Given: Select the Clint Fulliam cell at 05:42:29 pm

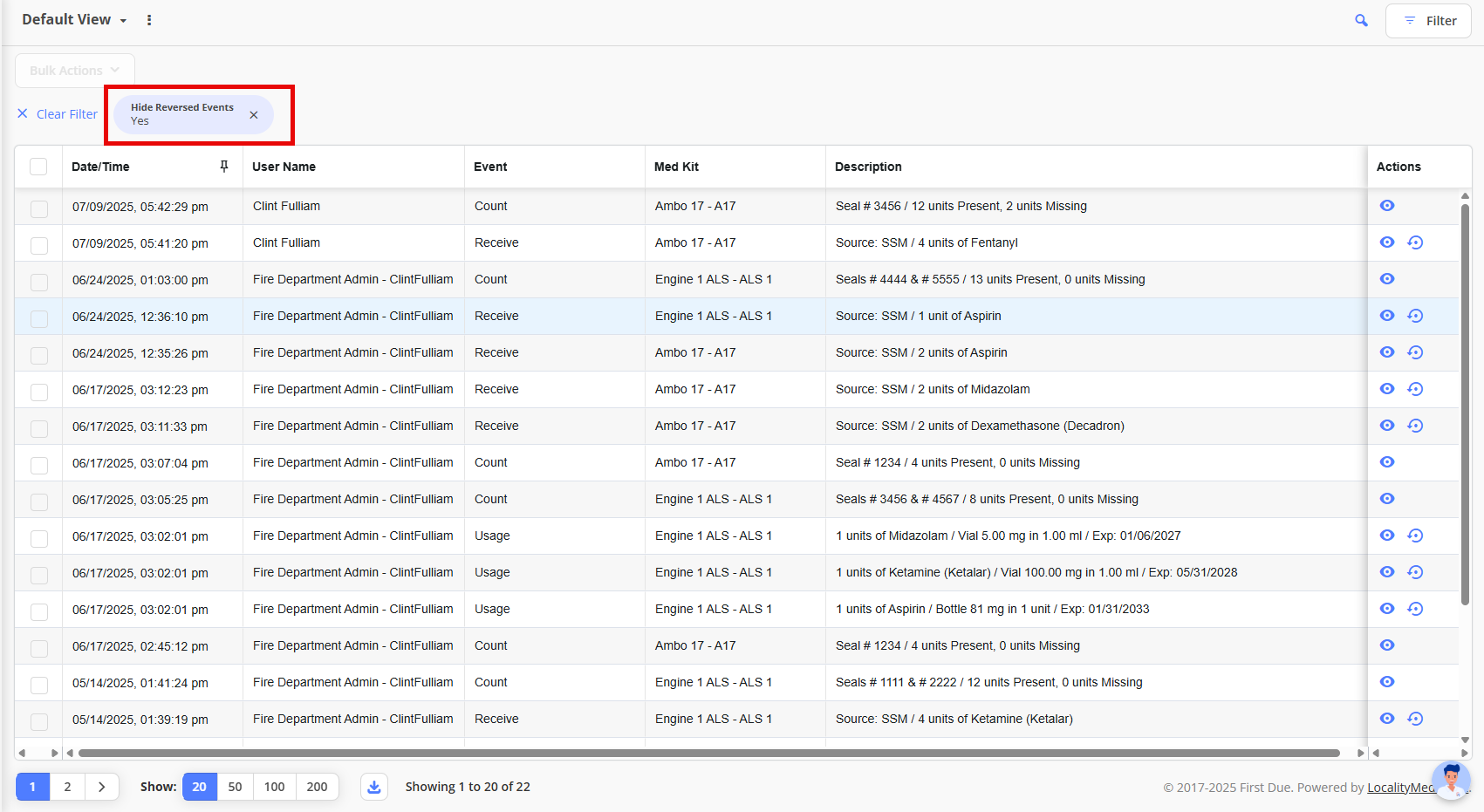Looking at the screenshot, I should tap(353, 206).
